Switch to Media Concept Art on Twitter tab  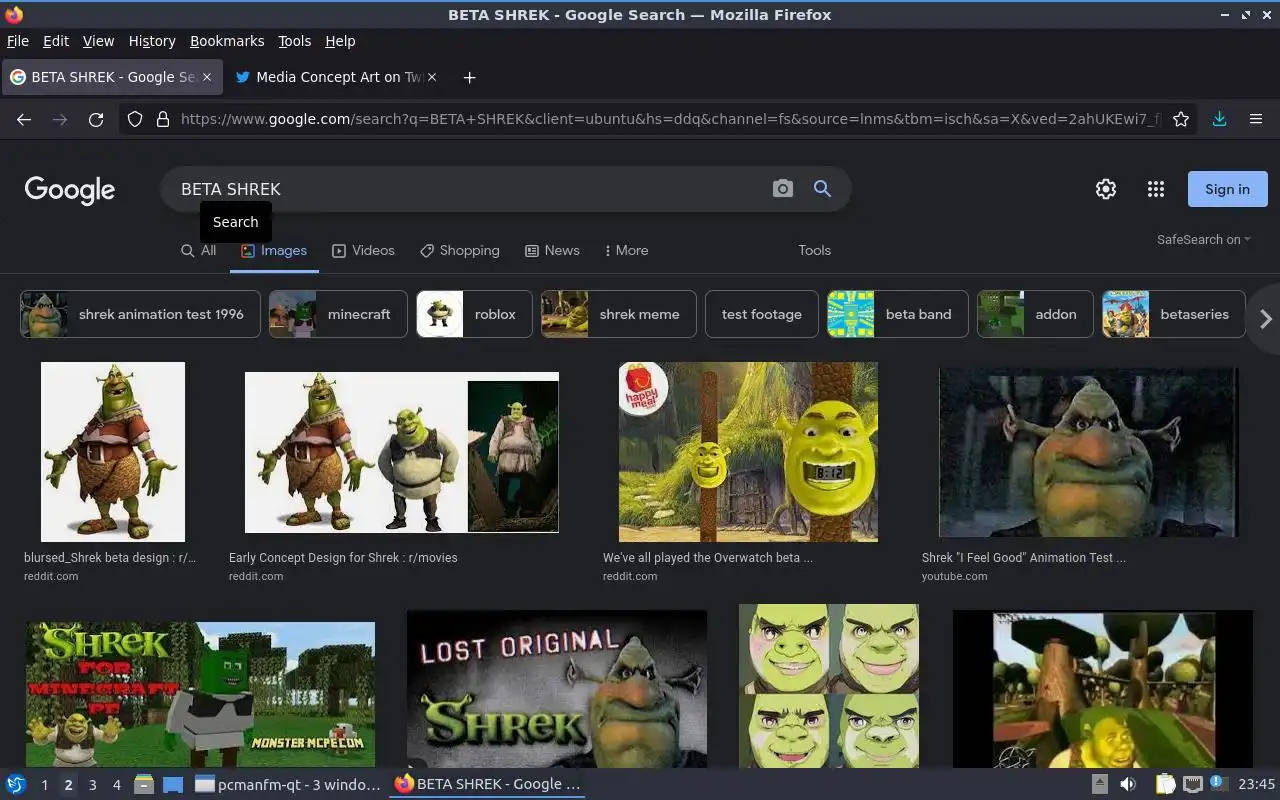click(338, 77)
